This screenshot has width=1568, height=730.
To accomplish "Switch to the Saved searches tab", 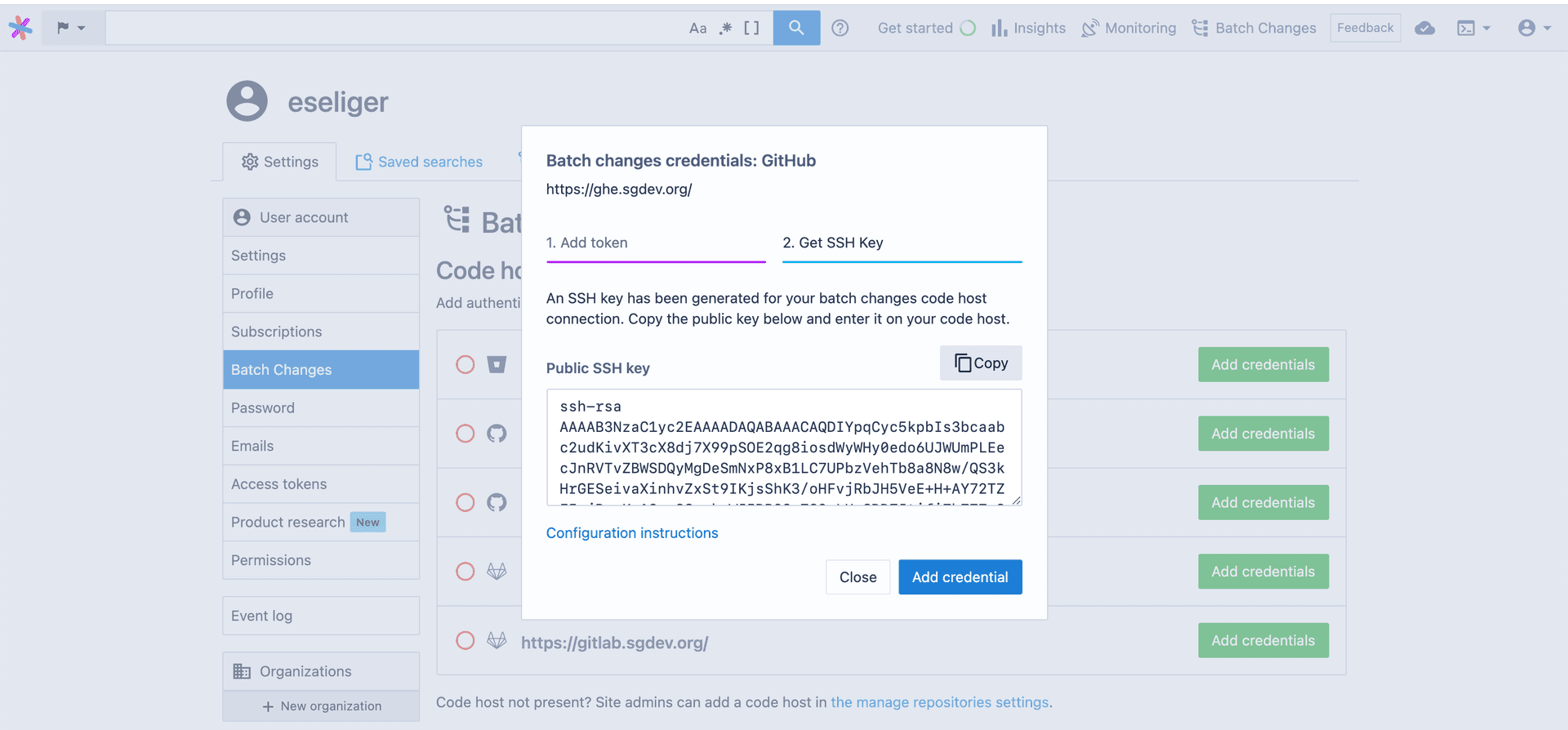I will point(419,162).
